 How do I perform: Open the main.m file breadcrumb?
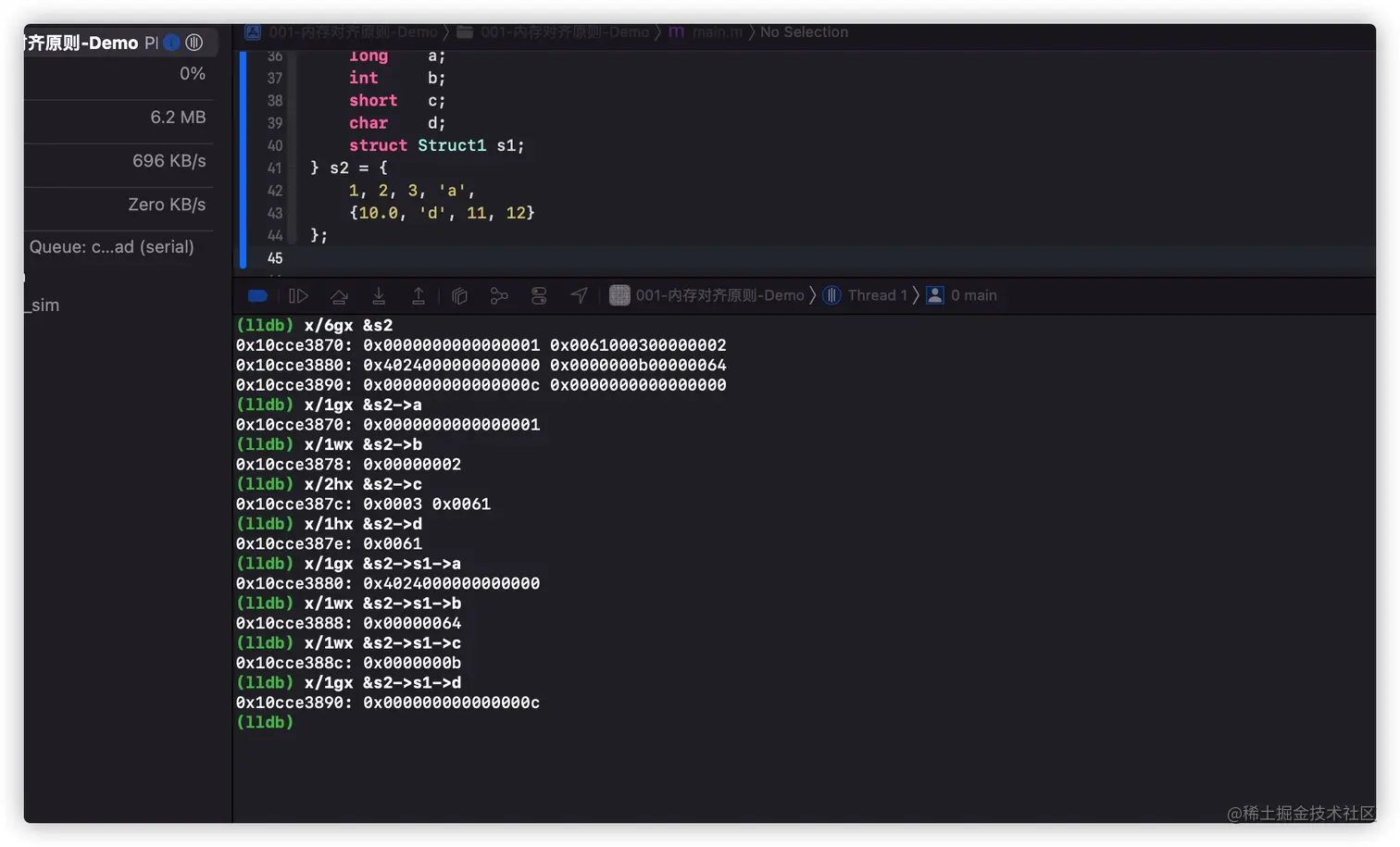point(706,32)
